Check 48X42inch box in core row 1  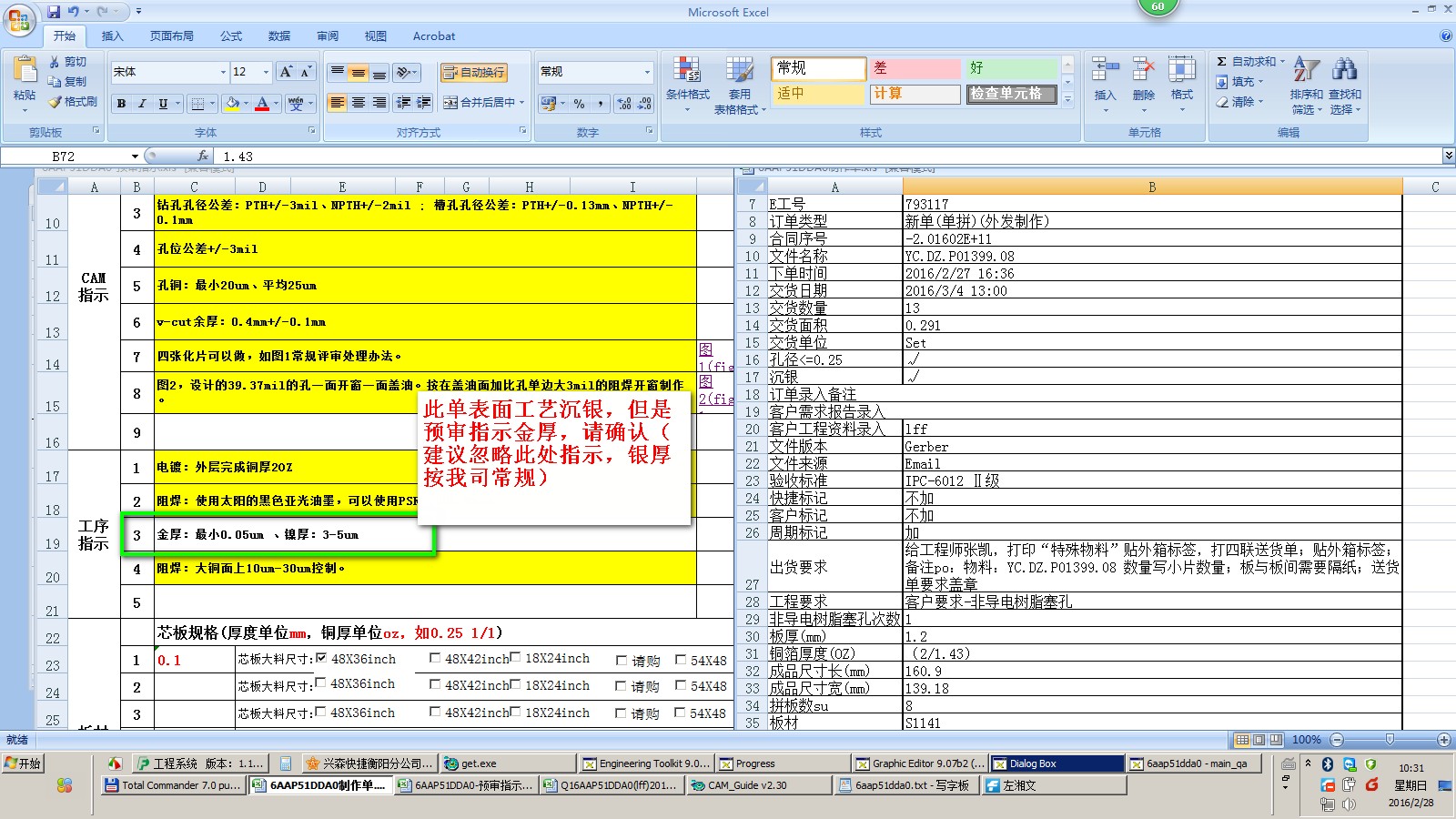[435, 658]
